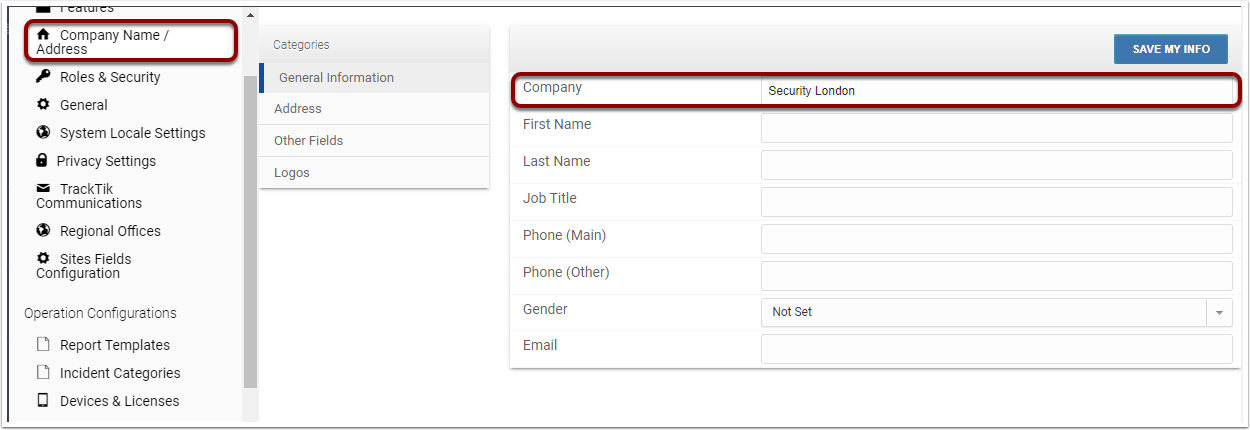Open Incident Categories in the sidebar
1250x430 pixels.
[x=120, y=373]
